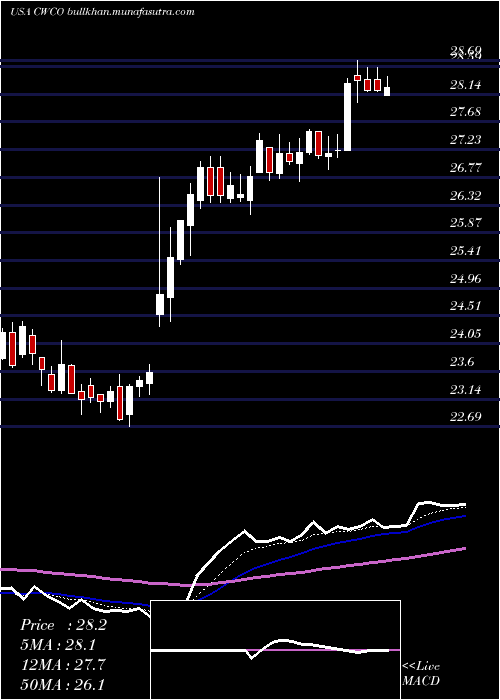Click the 28.14 price axis label

coord(466,84)
